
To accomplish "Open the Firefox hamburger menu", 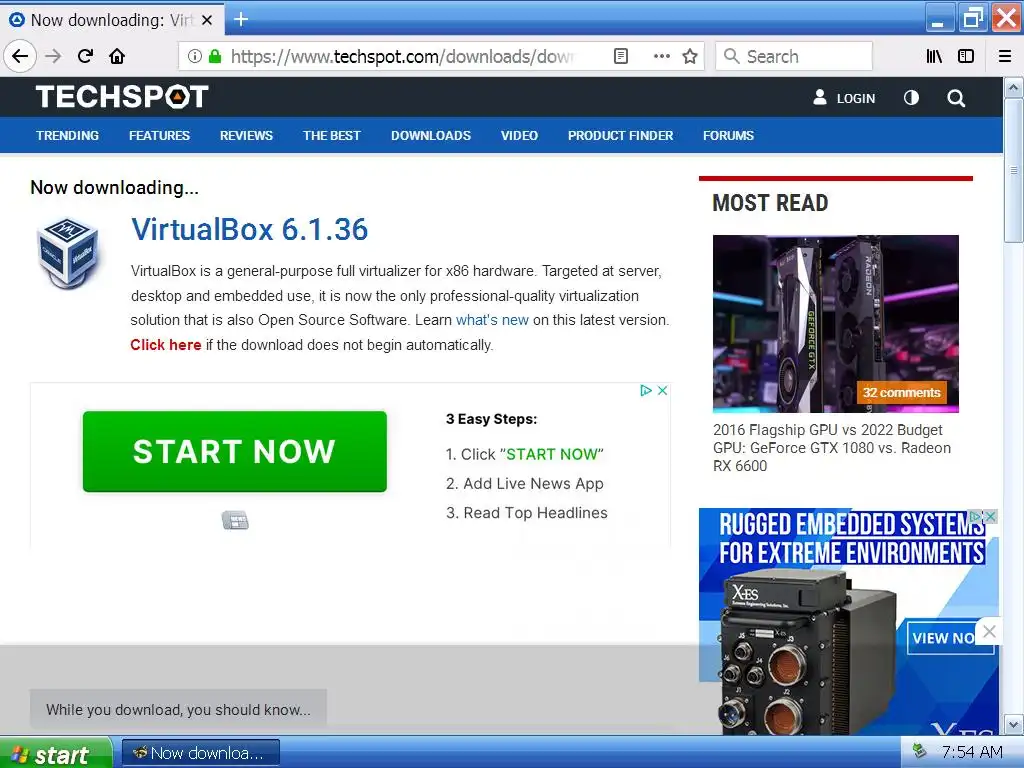I will (1004, 56).
